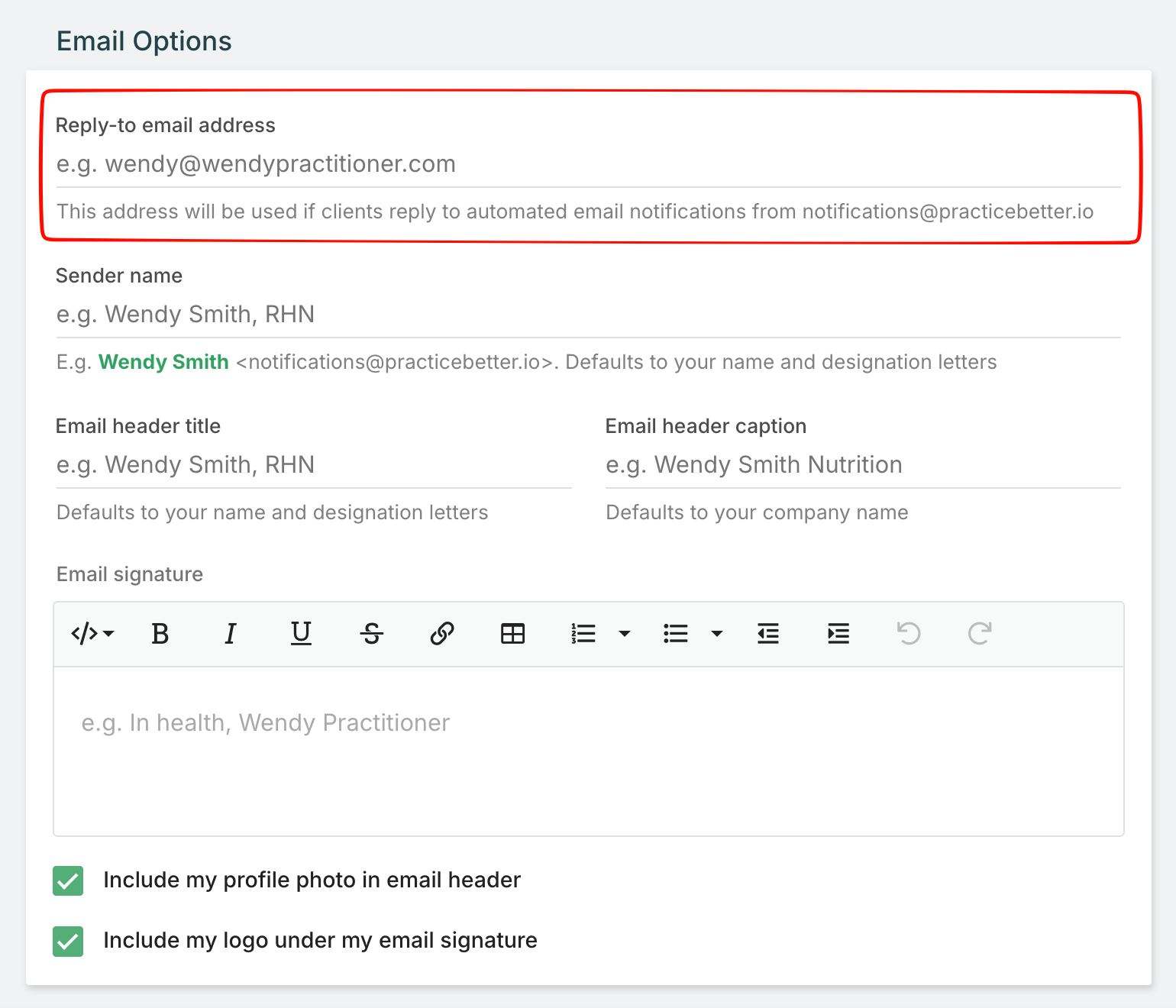Viewport: 1176px width, 1008px height.
Task: Redo change in signature editor
Action: [980, 634]
